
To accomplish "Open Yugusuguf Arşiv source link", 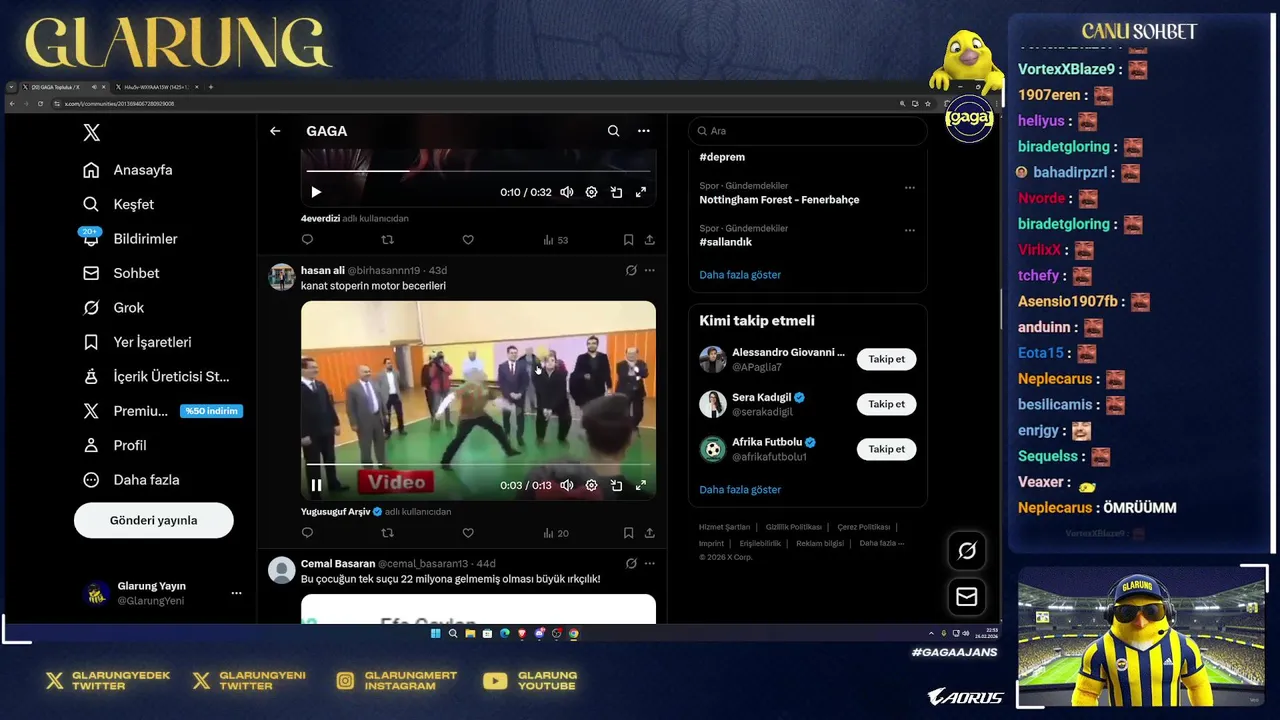I will pos(341,512).
